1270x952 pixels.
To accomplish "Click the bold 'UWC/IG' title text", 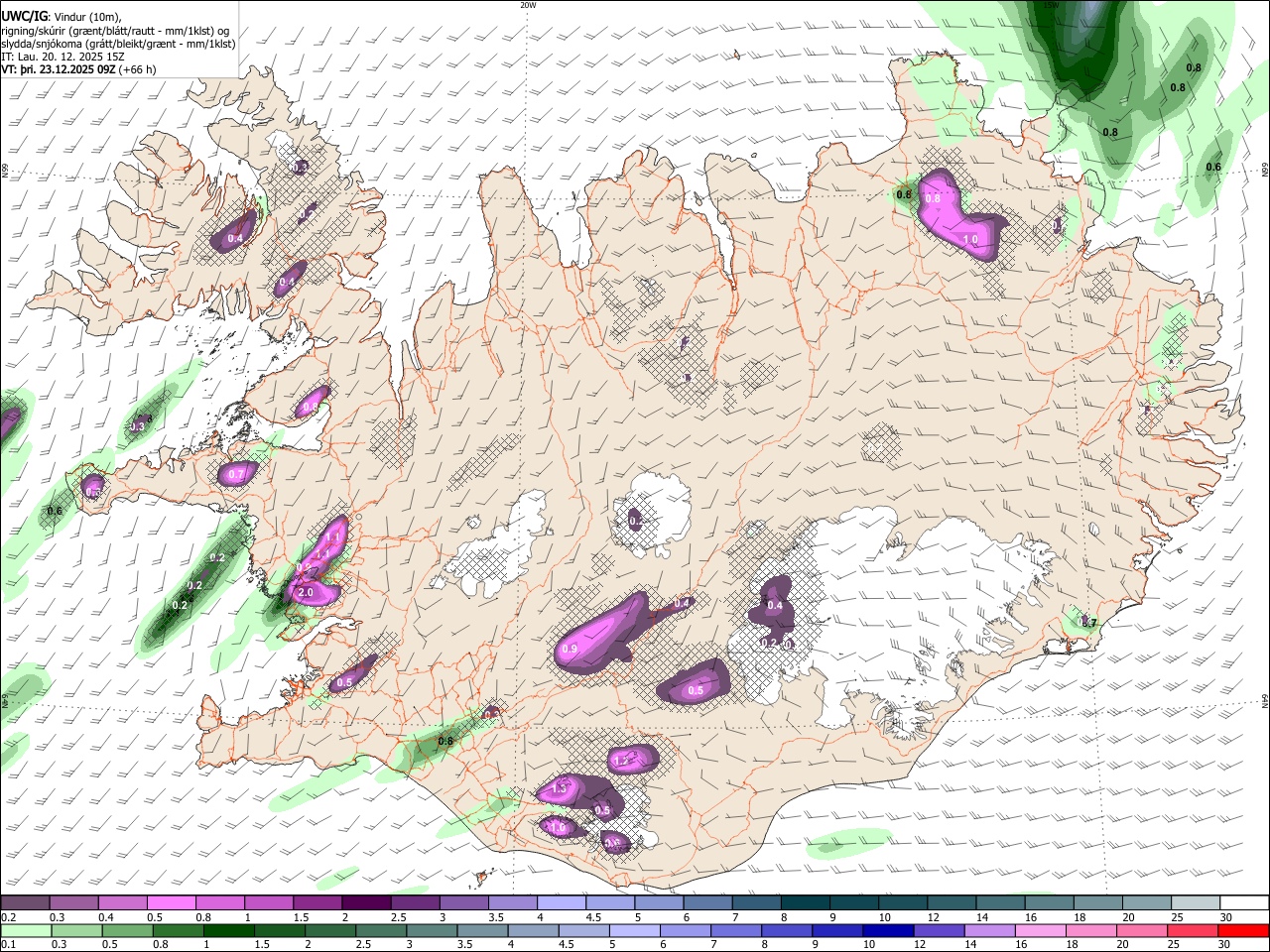I will 23,16.
